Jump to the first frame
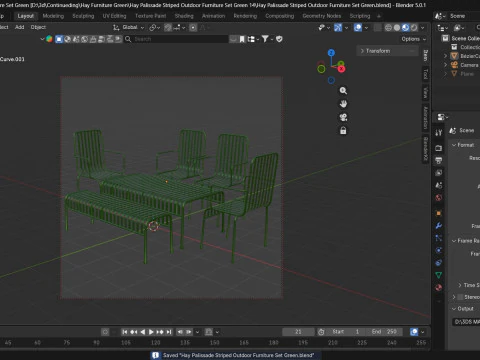This screenshot has width=480, height=360. [125, 332]
